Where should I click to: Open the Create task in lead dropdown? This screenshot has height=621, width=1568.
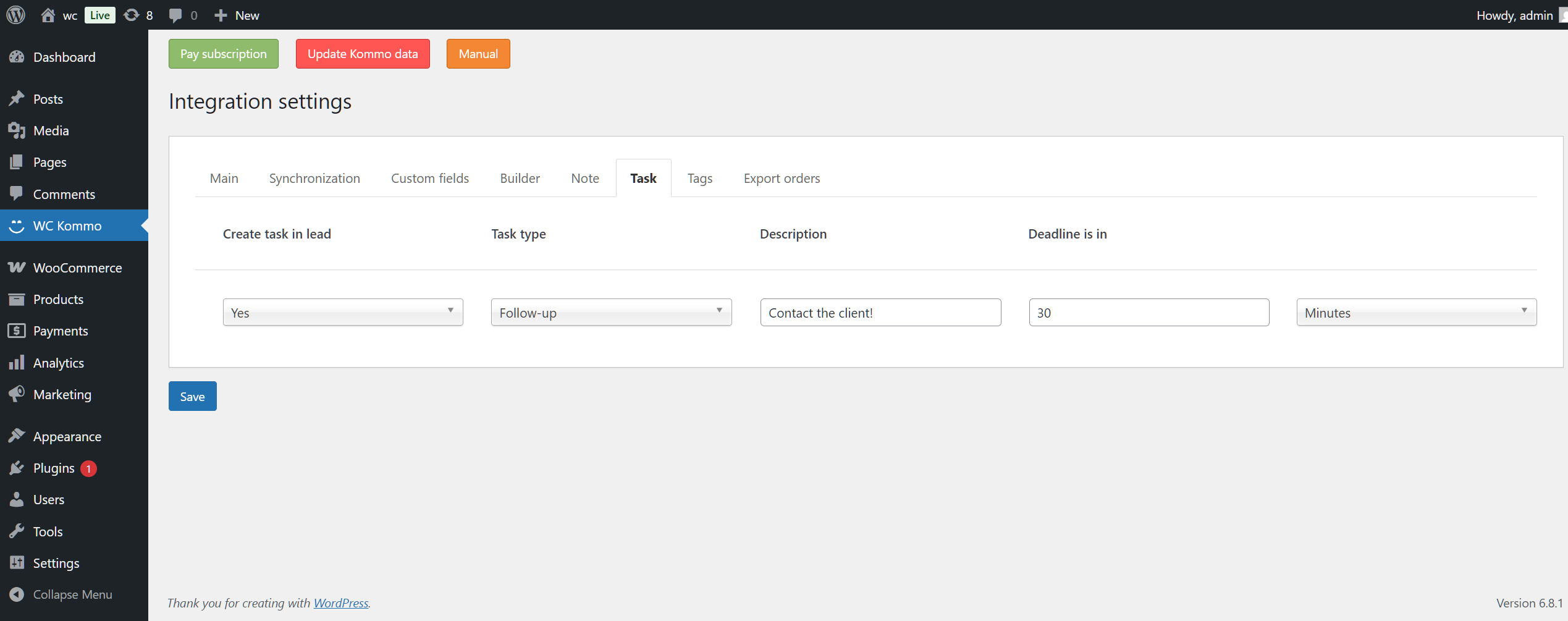342,312
